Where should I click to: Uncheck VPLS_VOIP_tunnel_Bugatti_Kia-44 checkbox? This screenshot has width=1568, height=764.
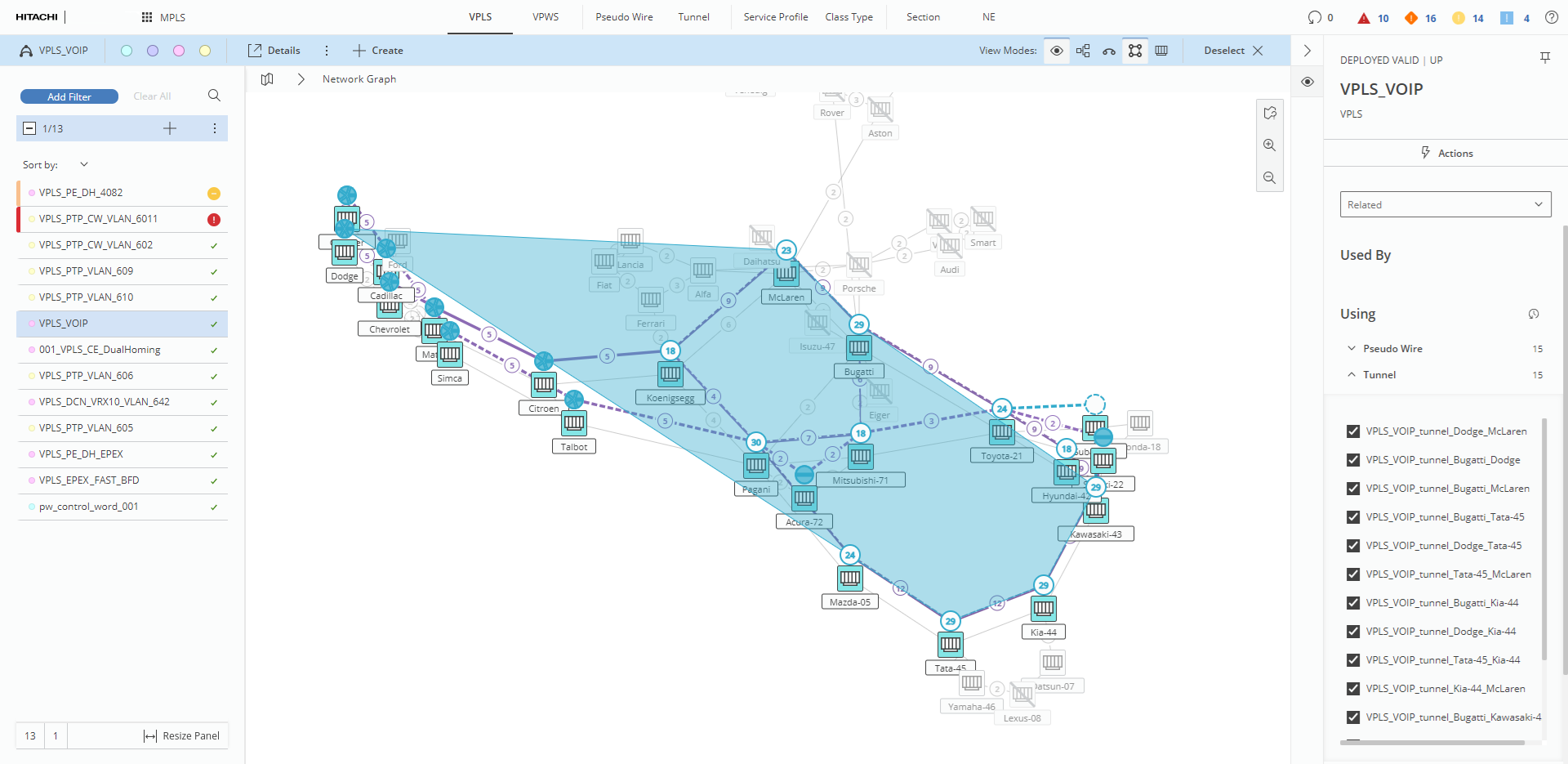[x=1353, y=603]
